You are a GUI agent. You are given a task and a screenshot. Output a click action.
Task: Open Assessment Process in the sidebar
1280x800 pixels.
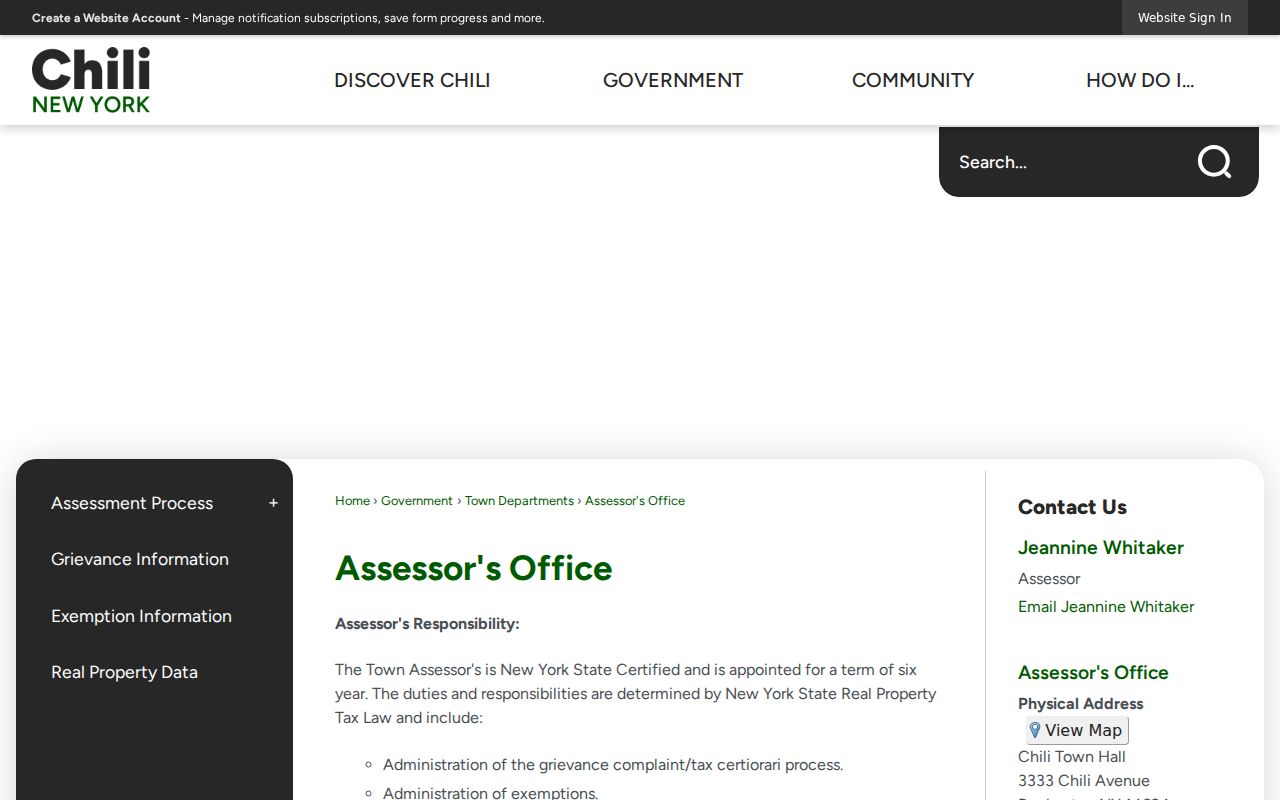tap(132, 503)
